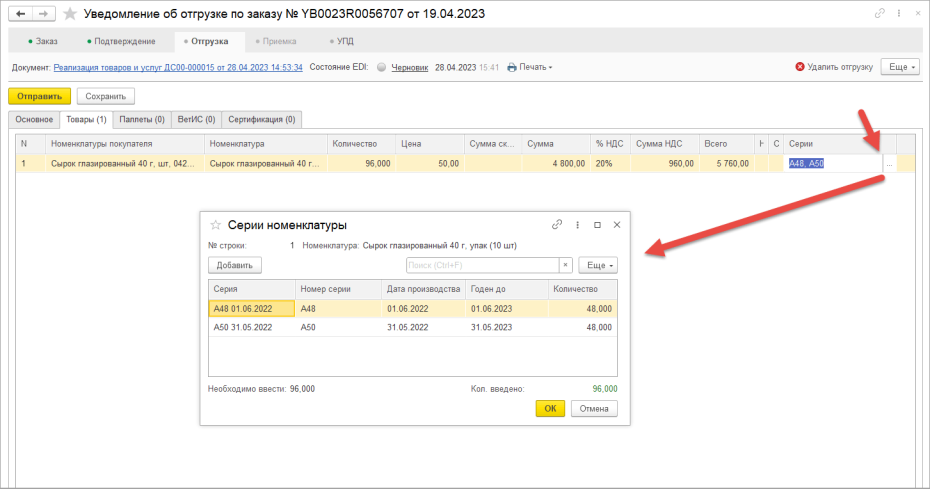This screenshot has width=930, height=489.
Task: Expand the Печать dropdown menu
Action: [536, 68]
